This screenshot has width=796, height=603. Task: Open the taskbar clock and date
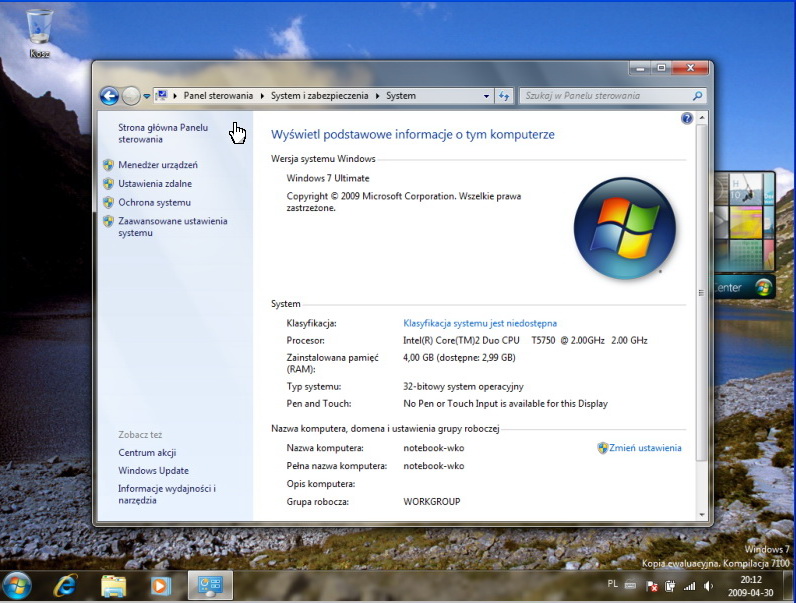coord(750,586)
